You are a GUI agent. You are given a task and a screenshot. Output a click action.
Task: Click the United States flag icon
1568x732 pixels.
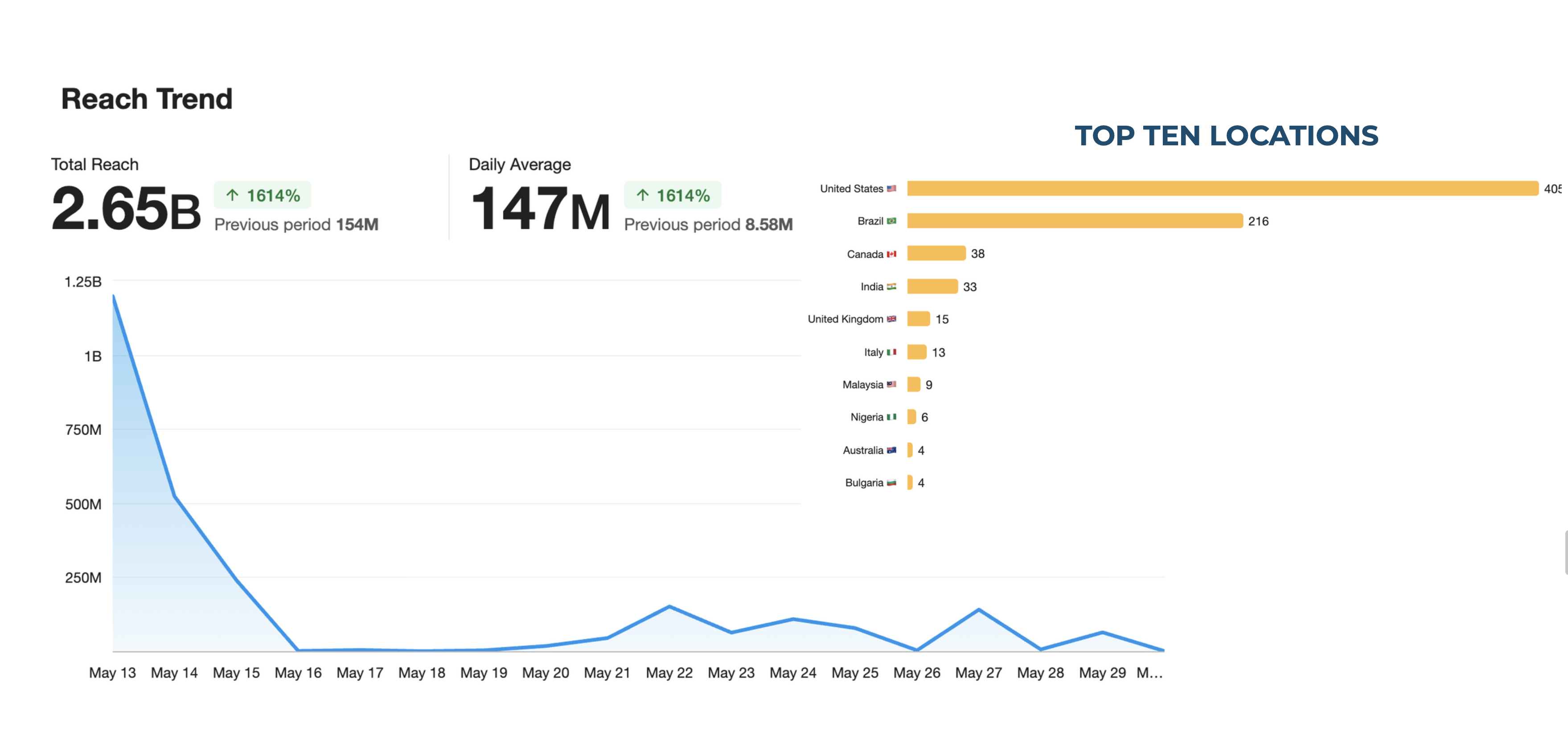[891, 189]
